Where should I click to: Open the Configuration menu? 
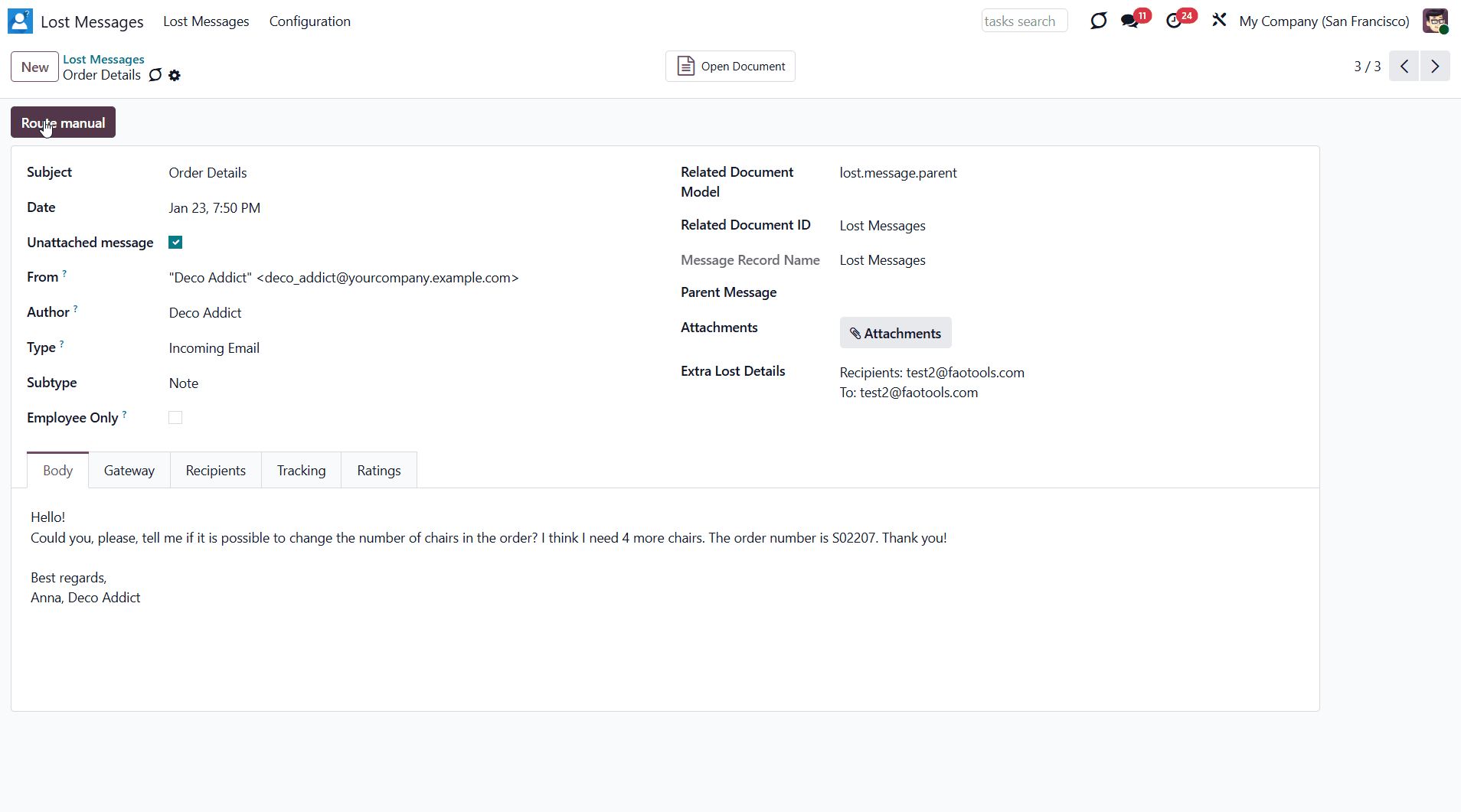pos(309,21)
